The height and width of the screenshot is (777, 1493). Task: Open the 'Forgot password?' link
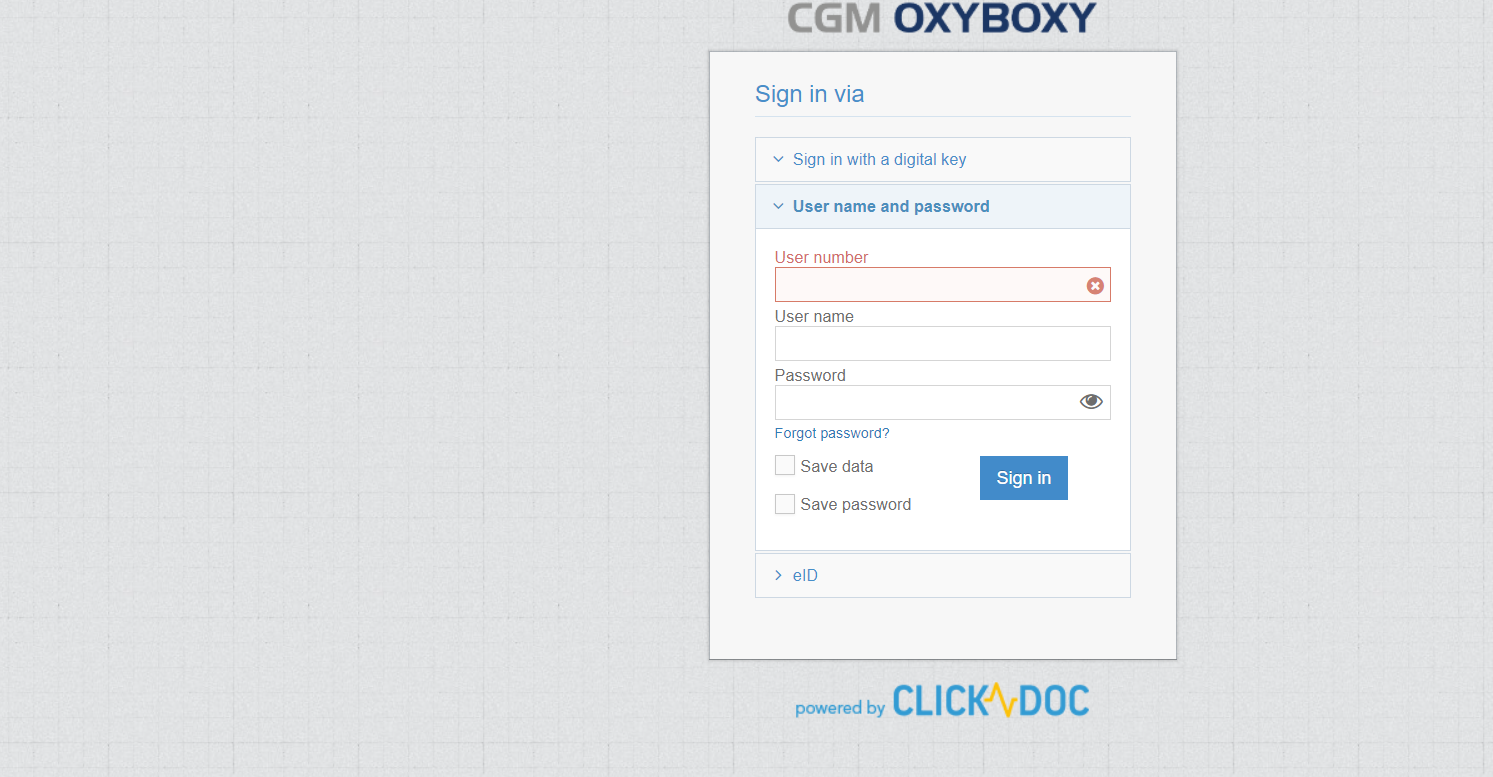(832, 434)
